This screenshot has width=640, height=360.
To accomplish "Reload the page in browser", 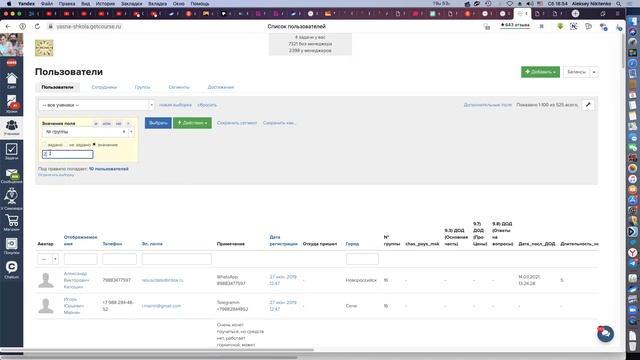I will pyautogui.click(x=37, y=26).
